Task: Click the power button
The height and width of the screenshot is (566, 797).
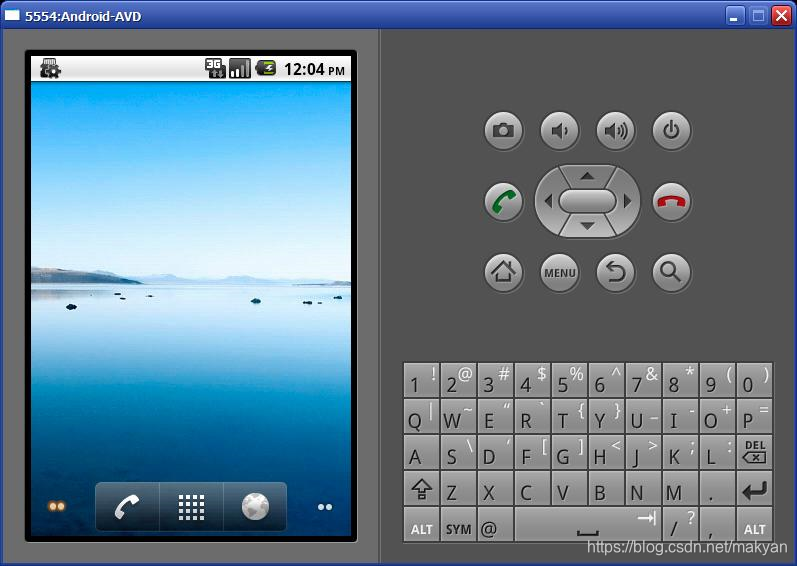Action: pyautogui.click(x=671, y=131)
